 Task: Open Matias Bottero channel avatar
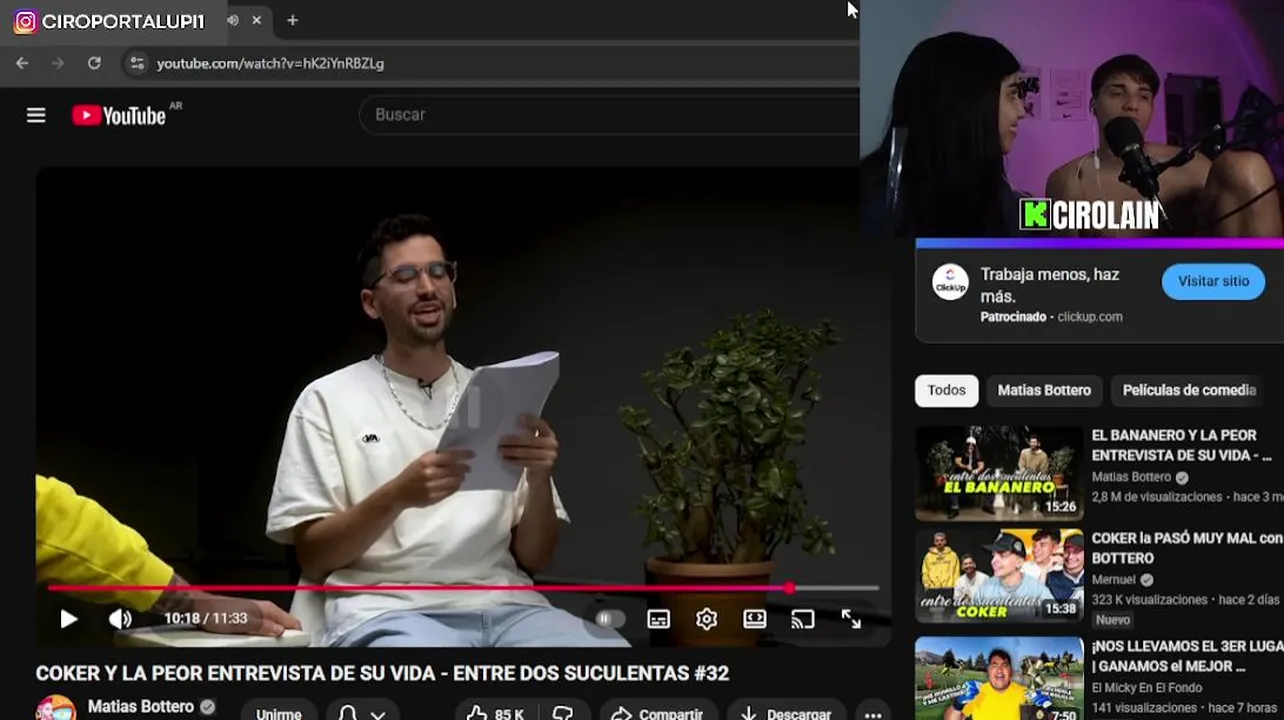pos(56,708)
